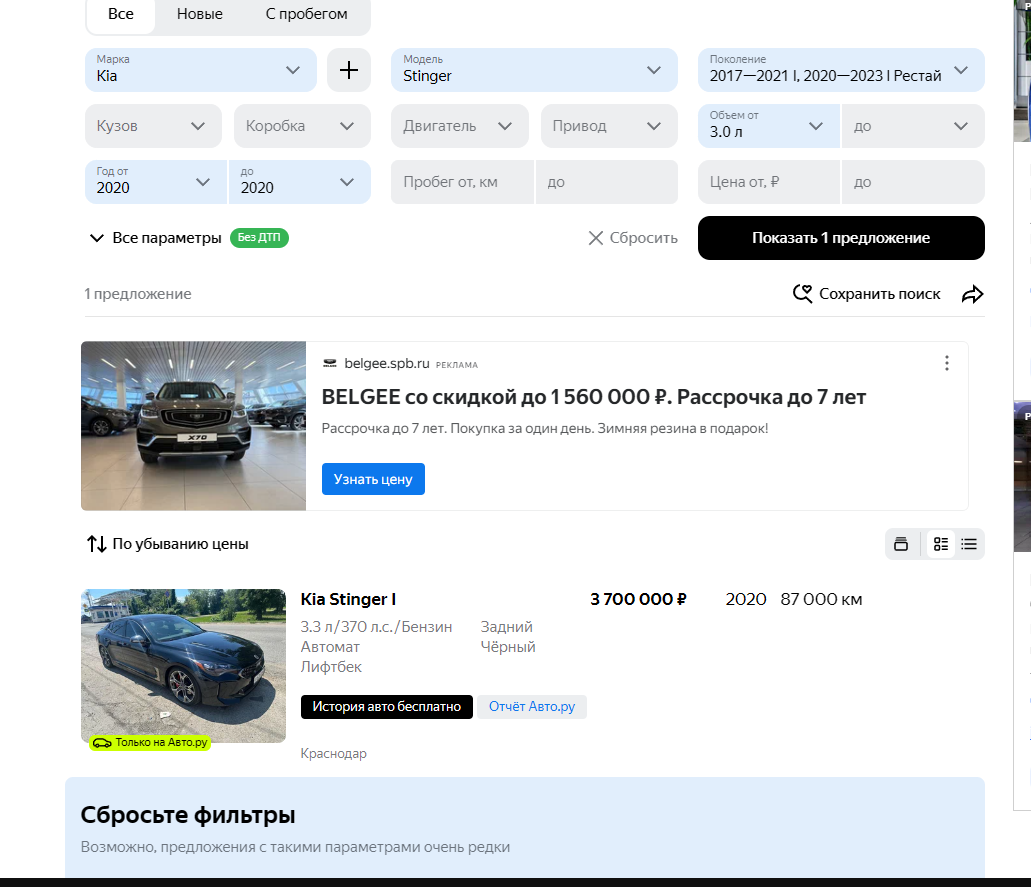
Task: Click the Только на Авто.ру badge
Action: 150,742
